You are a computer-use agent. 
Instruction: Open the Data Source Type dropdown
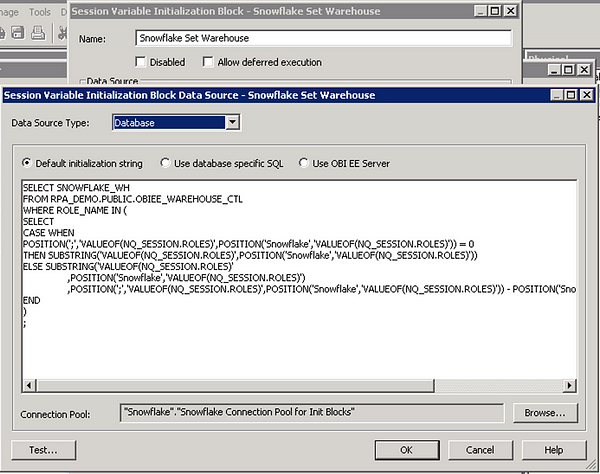point(233,122)
